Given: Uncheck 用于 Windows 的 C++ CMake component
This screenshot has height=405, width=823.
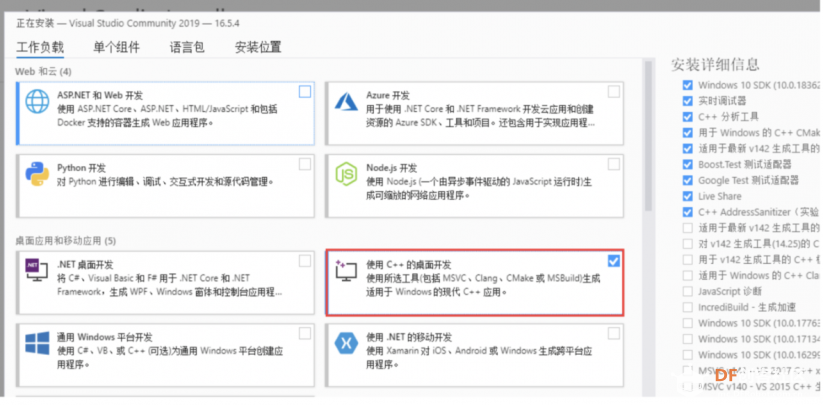Looking at the screenshot, I should (x=688, y=133).
